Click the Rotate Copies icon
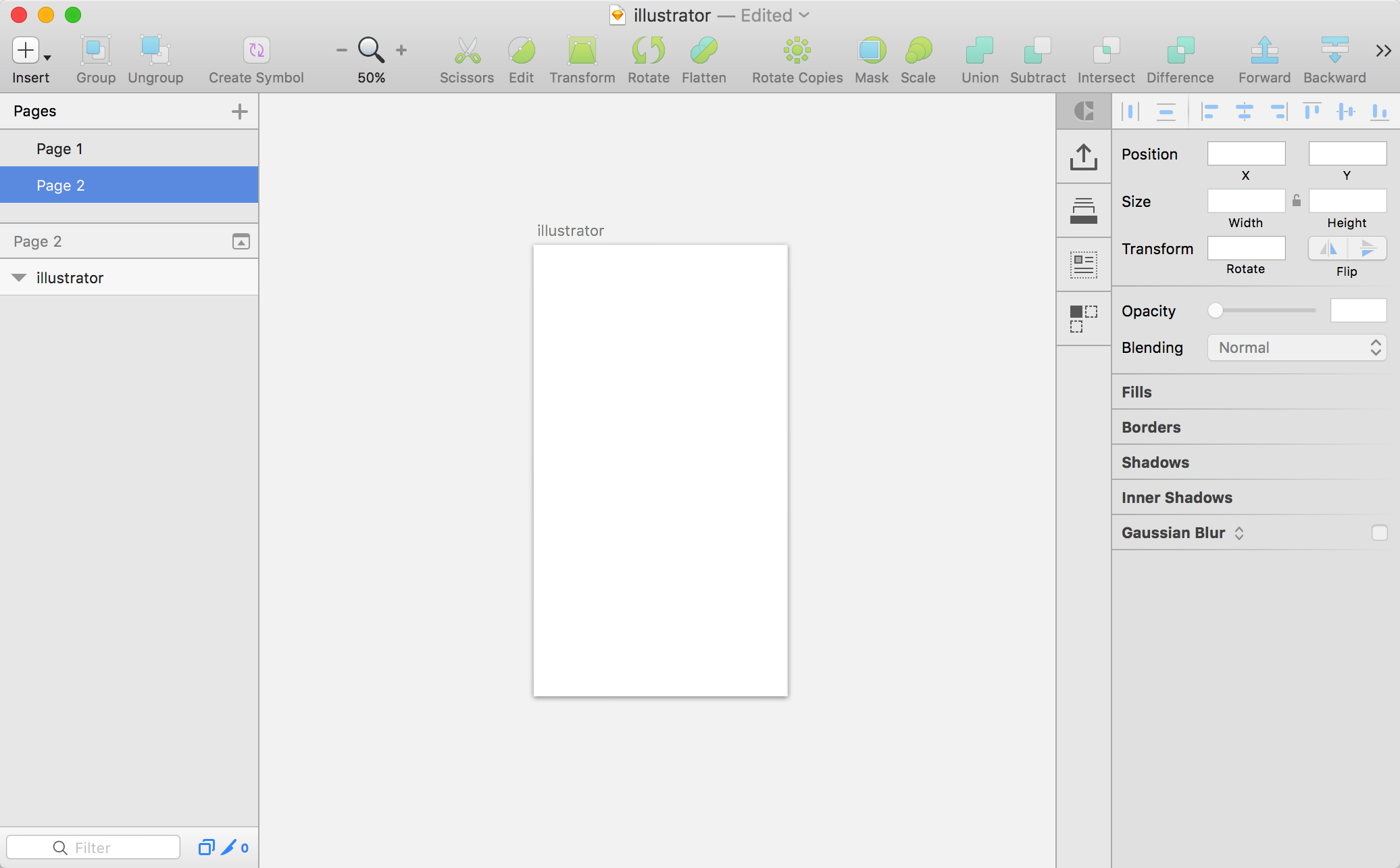This screenshot has width=1400, height=868. (797, 51)
